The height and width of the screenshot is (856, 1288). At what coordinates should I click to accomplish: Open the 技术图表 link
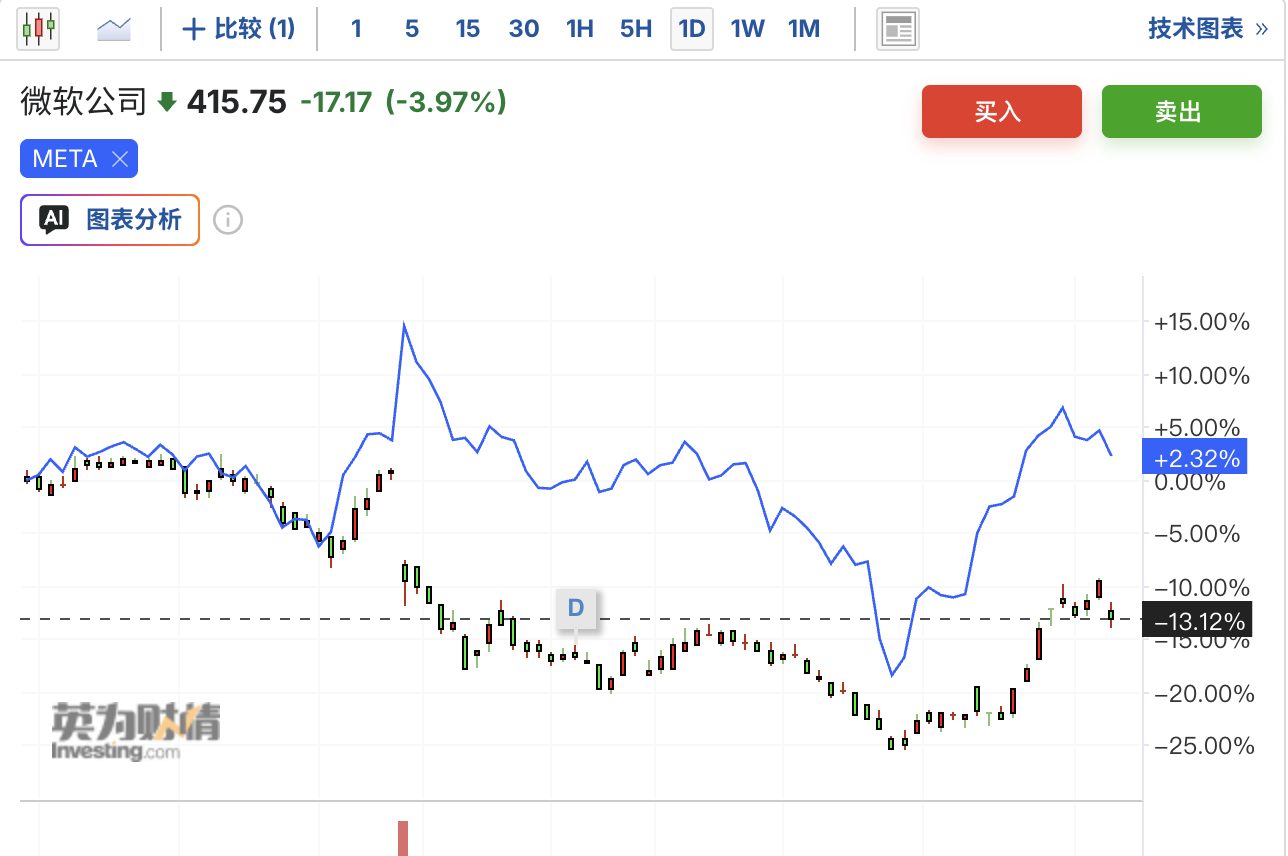1208,29
